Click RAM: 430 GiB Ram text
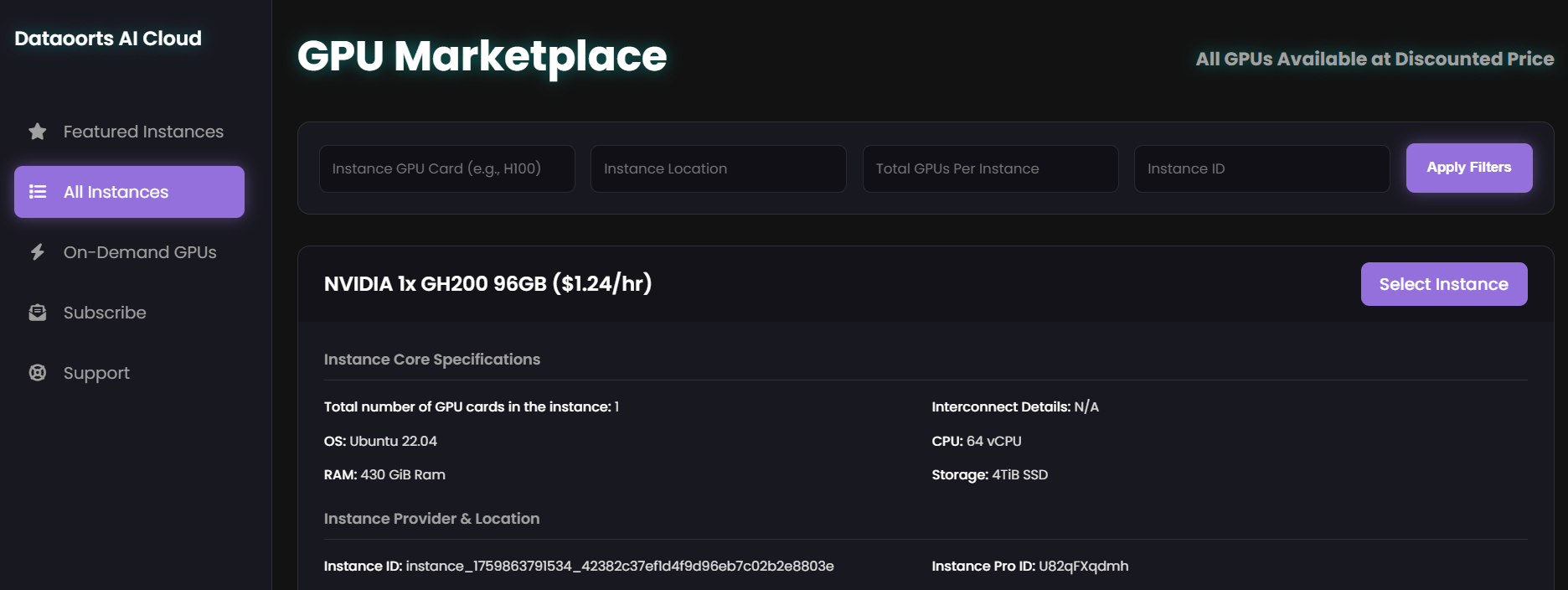The width and height of the screenshot is (1568, 590). [x=384, y=474]
